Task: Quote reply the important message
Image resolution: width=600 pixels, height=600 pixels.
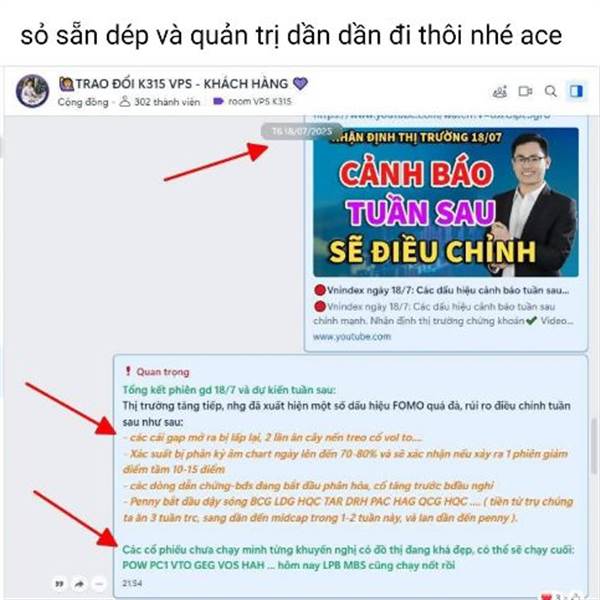Action: [59, 584]
